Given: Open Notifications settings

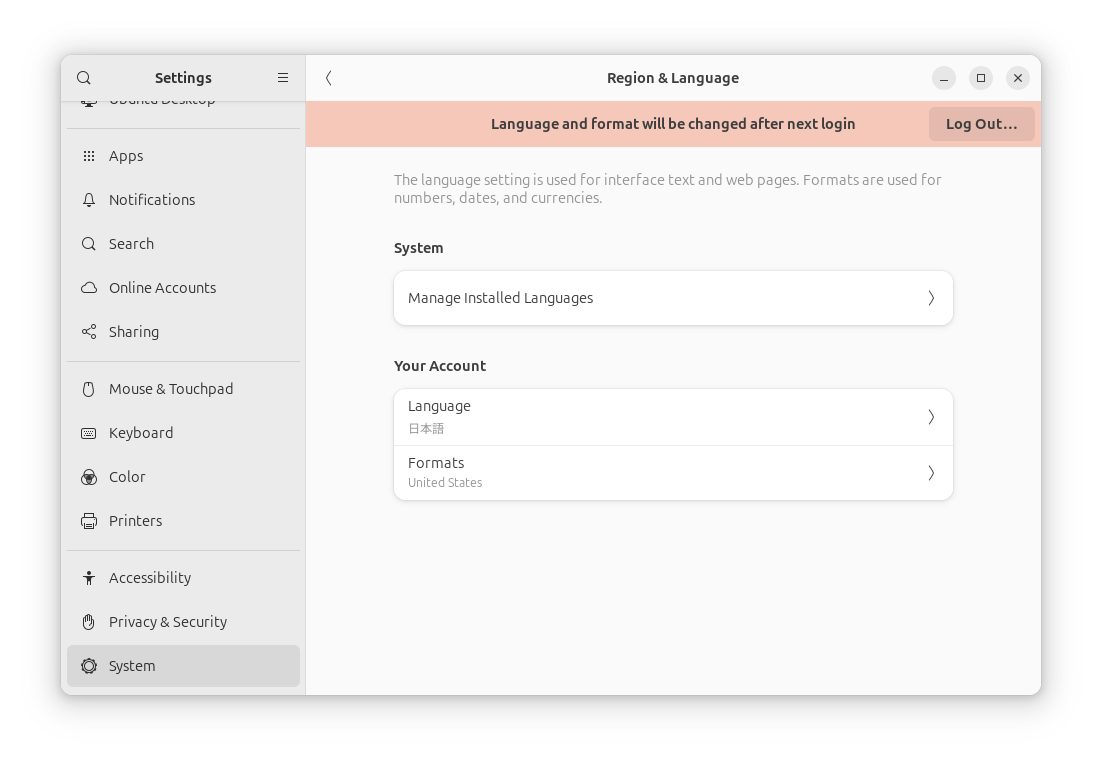Looking at the screenshot, I should pos(183,200).
